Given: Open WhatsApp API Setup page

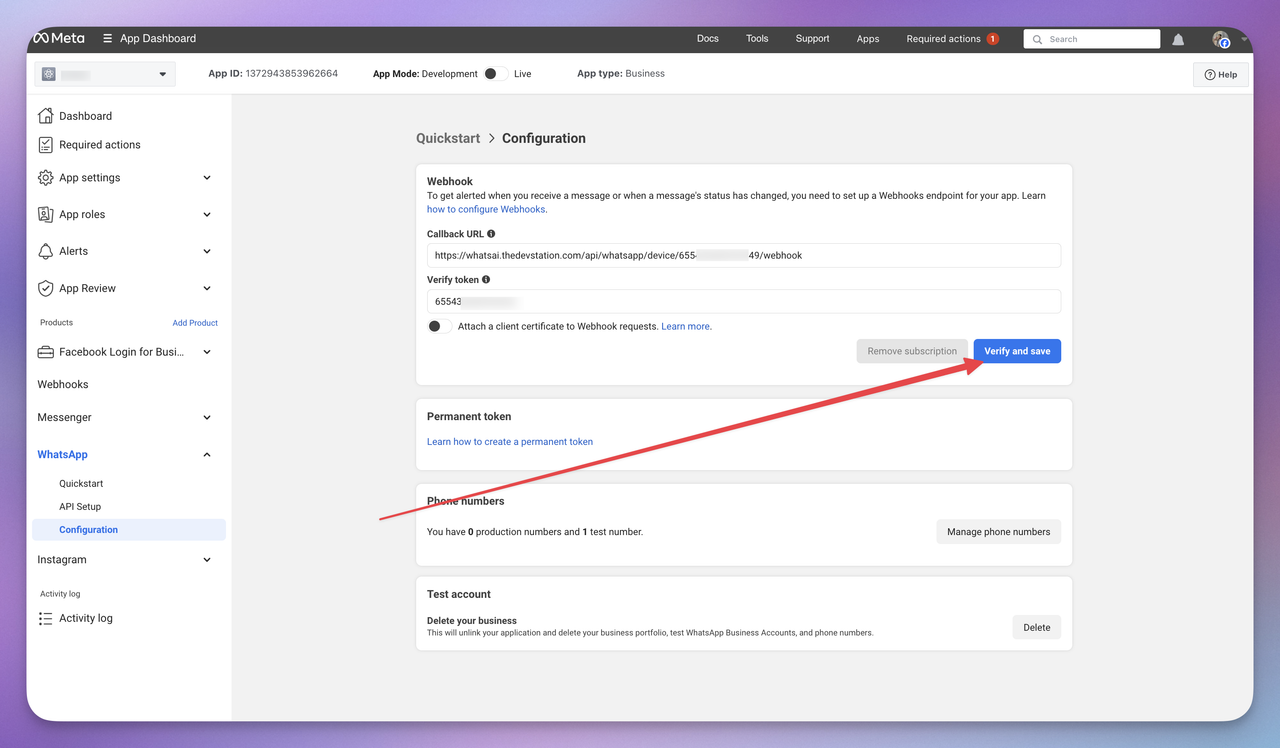Looking at the screenshot, I should pos(80,507).
